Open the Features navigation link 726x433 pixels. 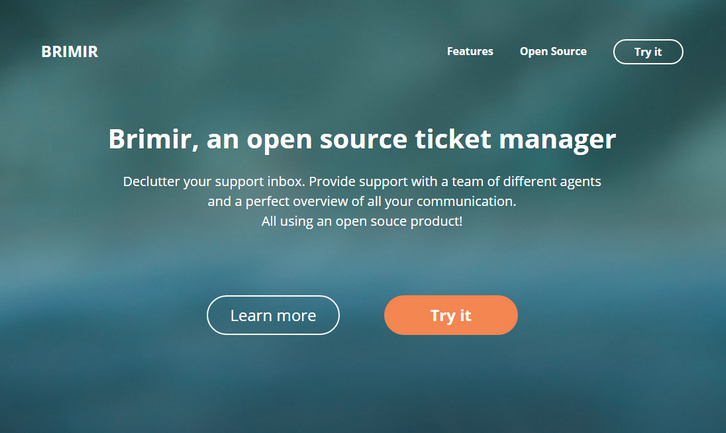(x=470, y=52)
